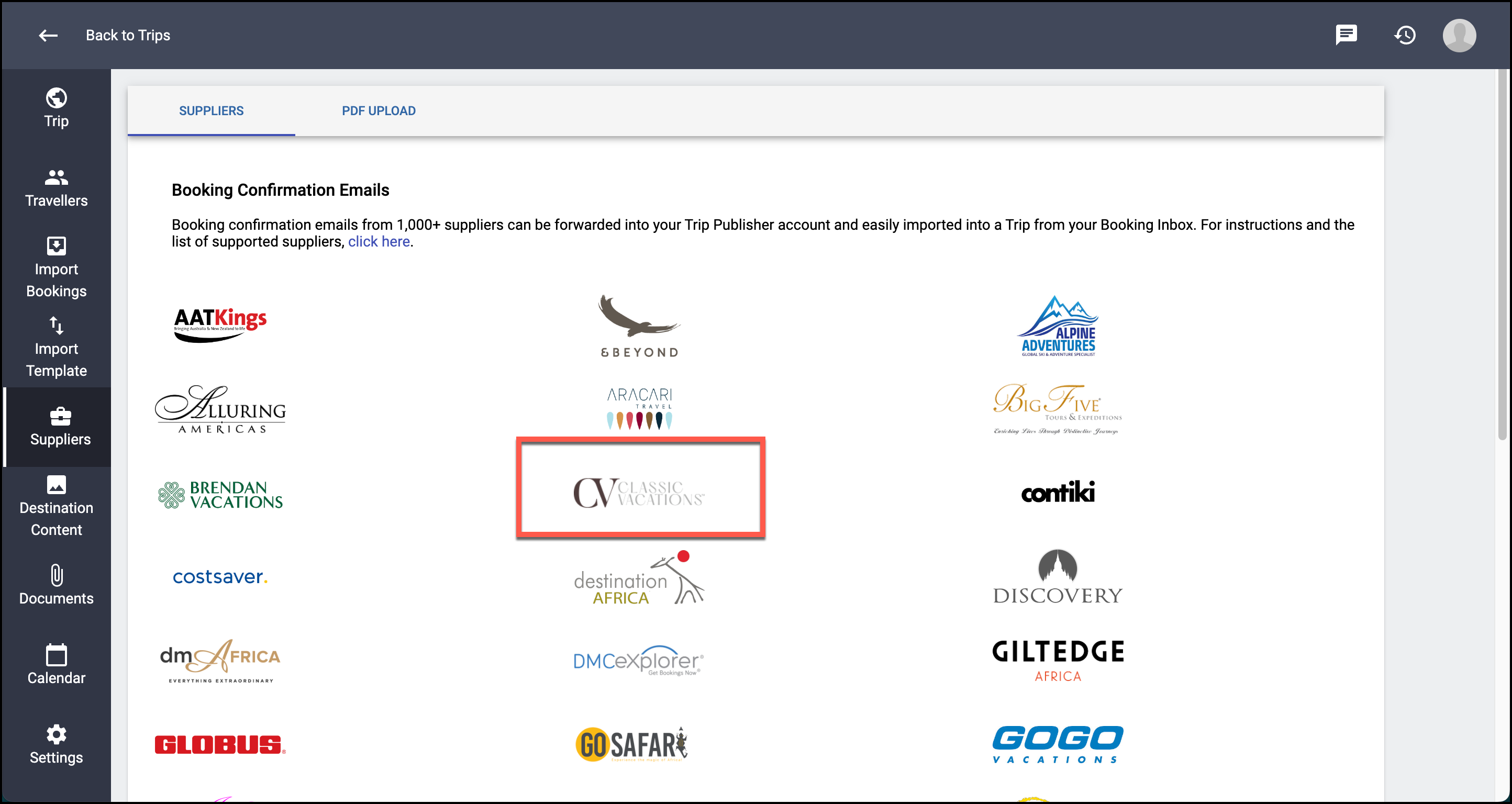Follow the 'click here' link
The image size is (1512, 804).
tap(379, 242)
